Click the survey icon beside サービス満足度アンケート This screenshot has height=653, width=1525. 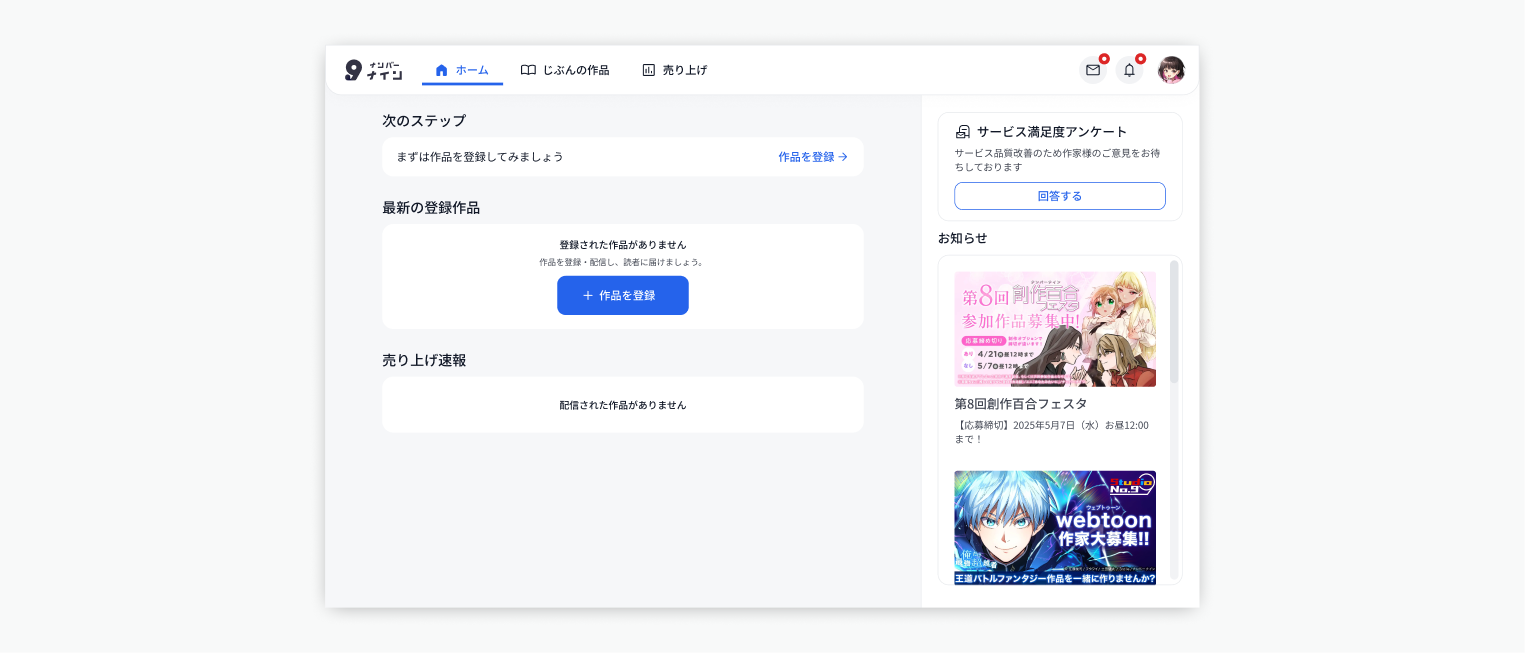click(x=962, y=131)
